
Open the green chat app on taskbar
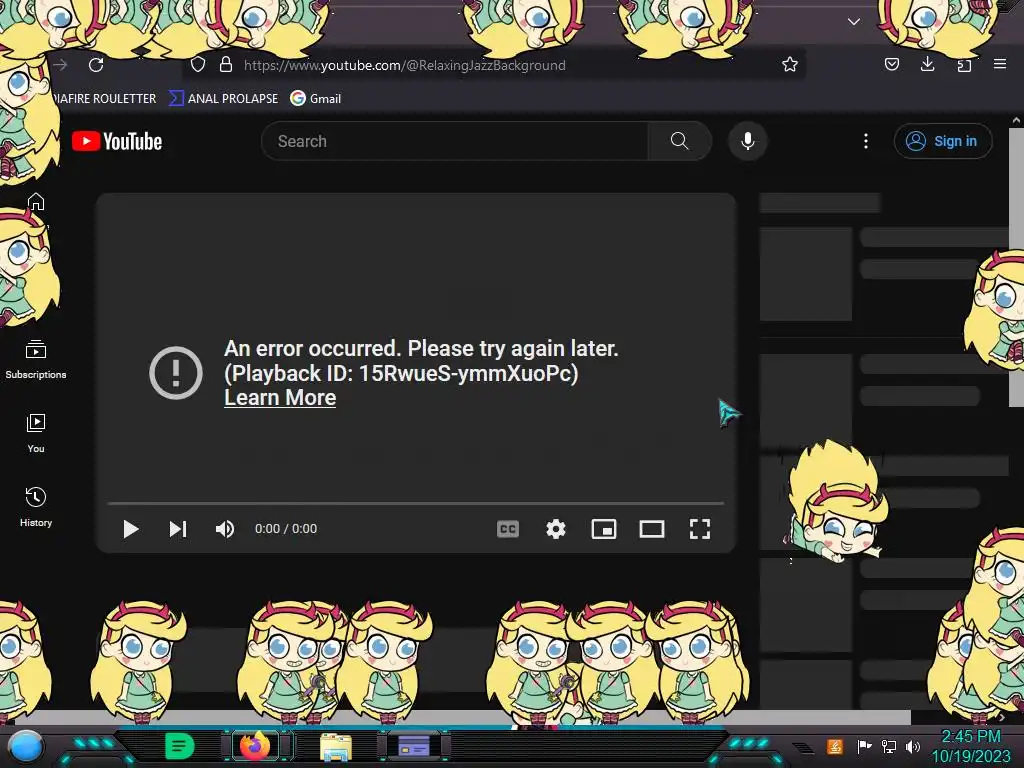[x=179, y=745]
